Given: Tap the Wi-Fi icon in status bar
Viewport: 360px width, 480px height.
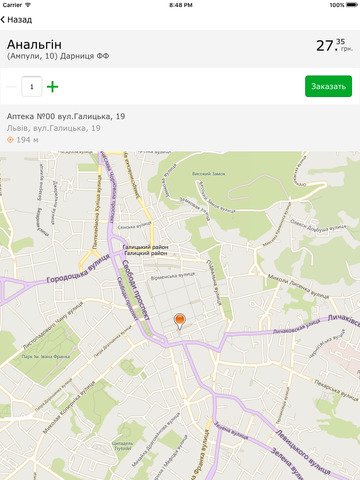Looking at the screenshot, I should tap(28, 5).
